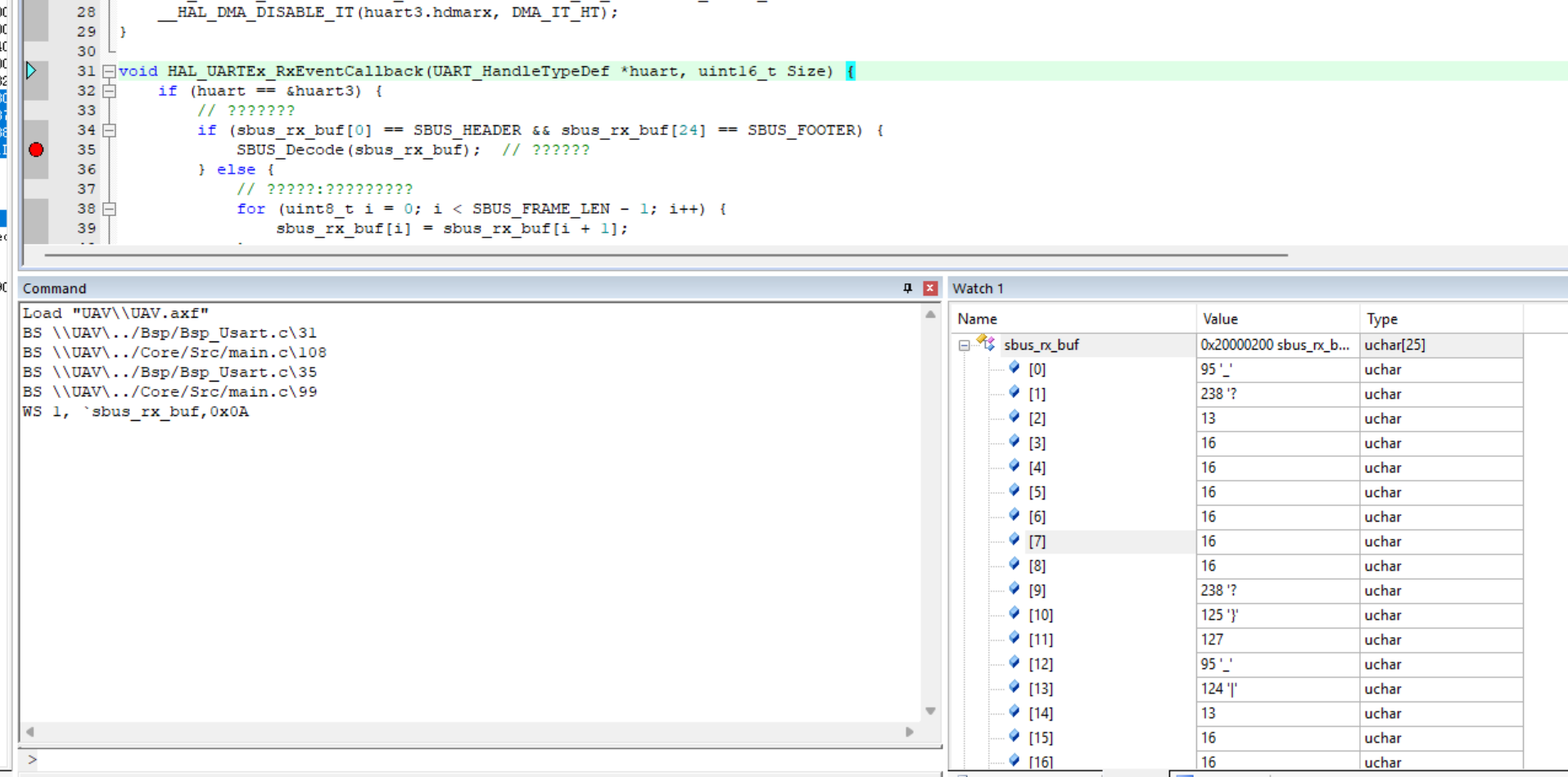Screen dimensions: 1568x777
Task: Click the variable icon beside element [15]
Action: tap(1014, 736)
